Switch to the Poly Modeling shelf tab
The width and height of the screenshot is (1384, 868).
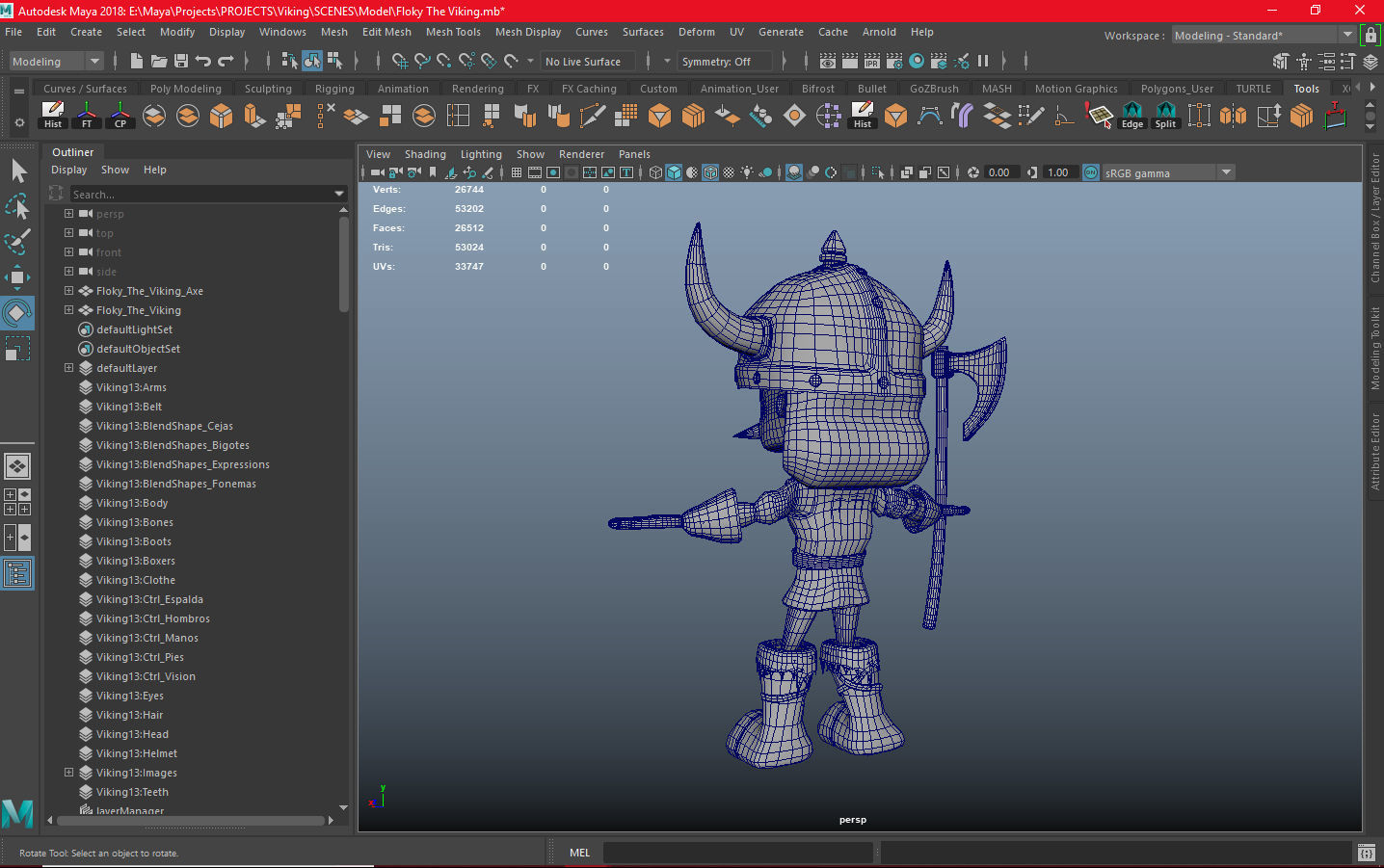[186, 89]
